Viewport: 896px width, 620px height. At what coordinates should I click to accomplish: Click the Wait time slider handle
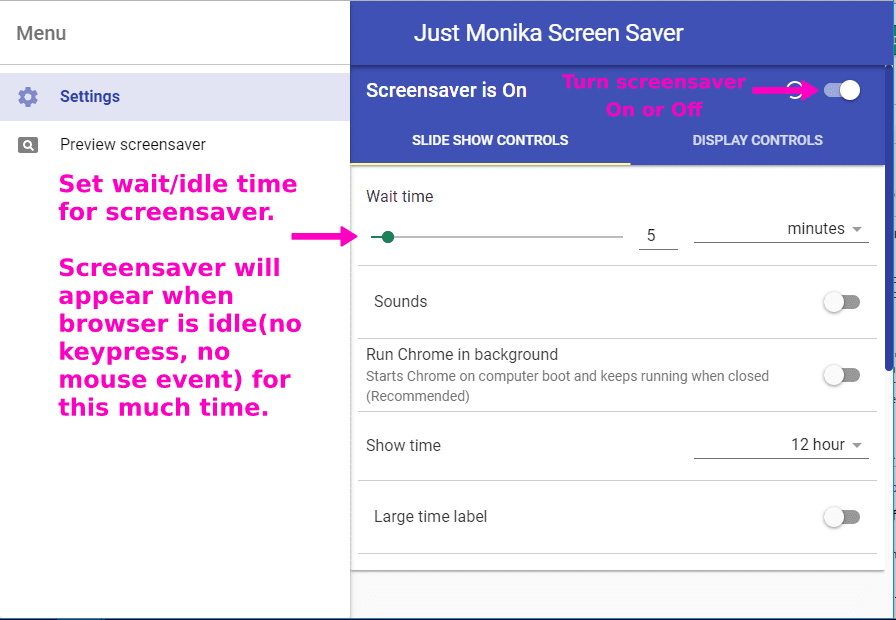[388, 236]
